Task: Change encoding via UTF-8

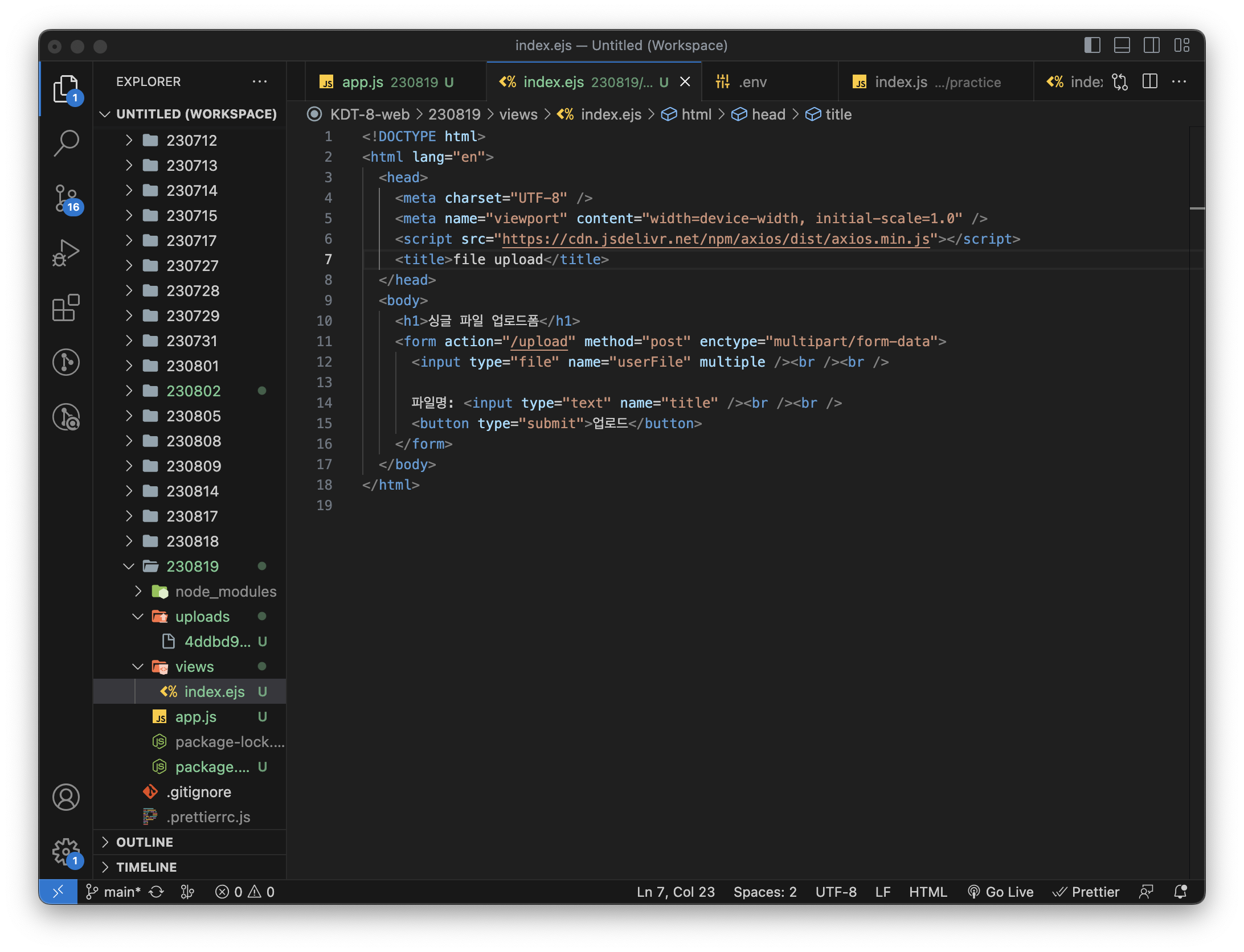Action: point(836,892)
